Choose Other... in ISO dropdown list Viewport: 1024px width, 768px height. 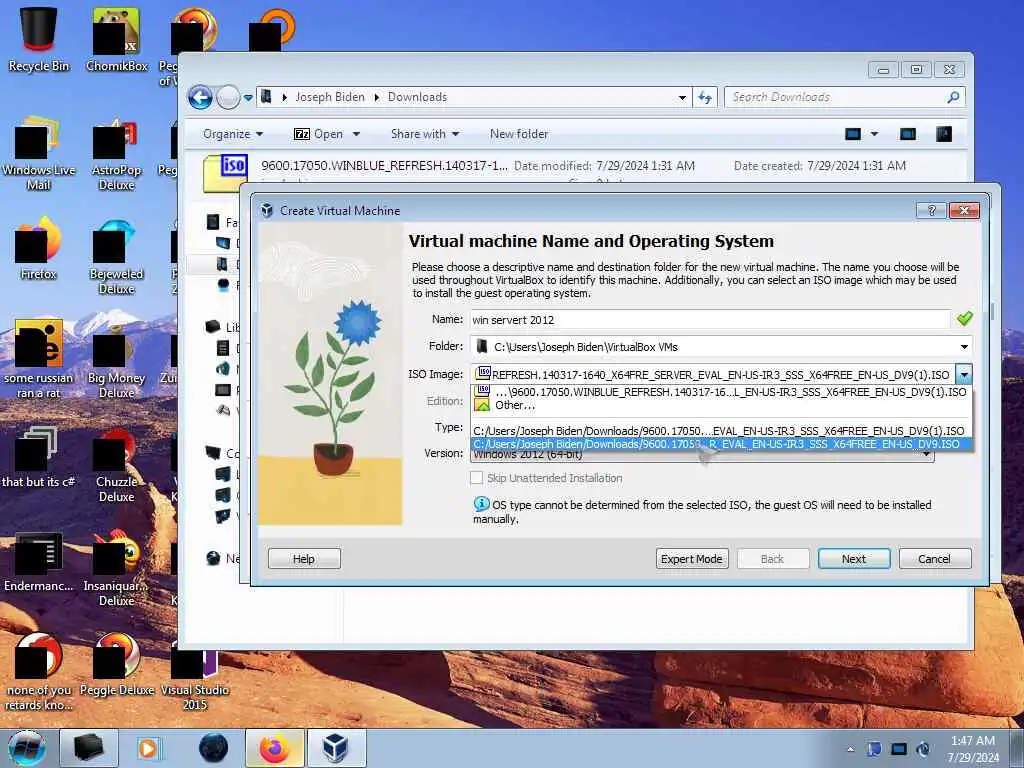coord(721,405)
